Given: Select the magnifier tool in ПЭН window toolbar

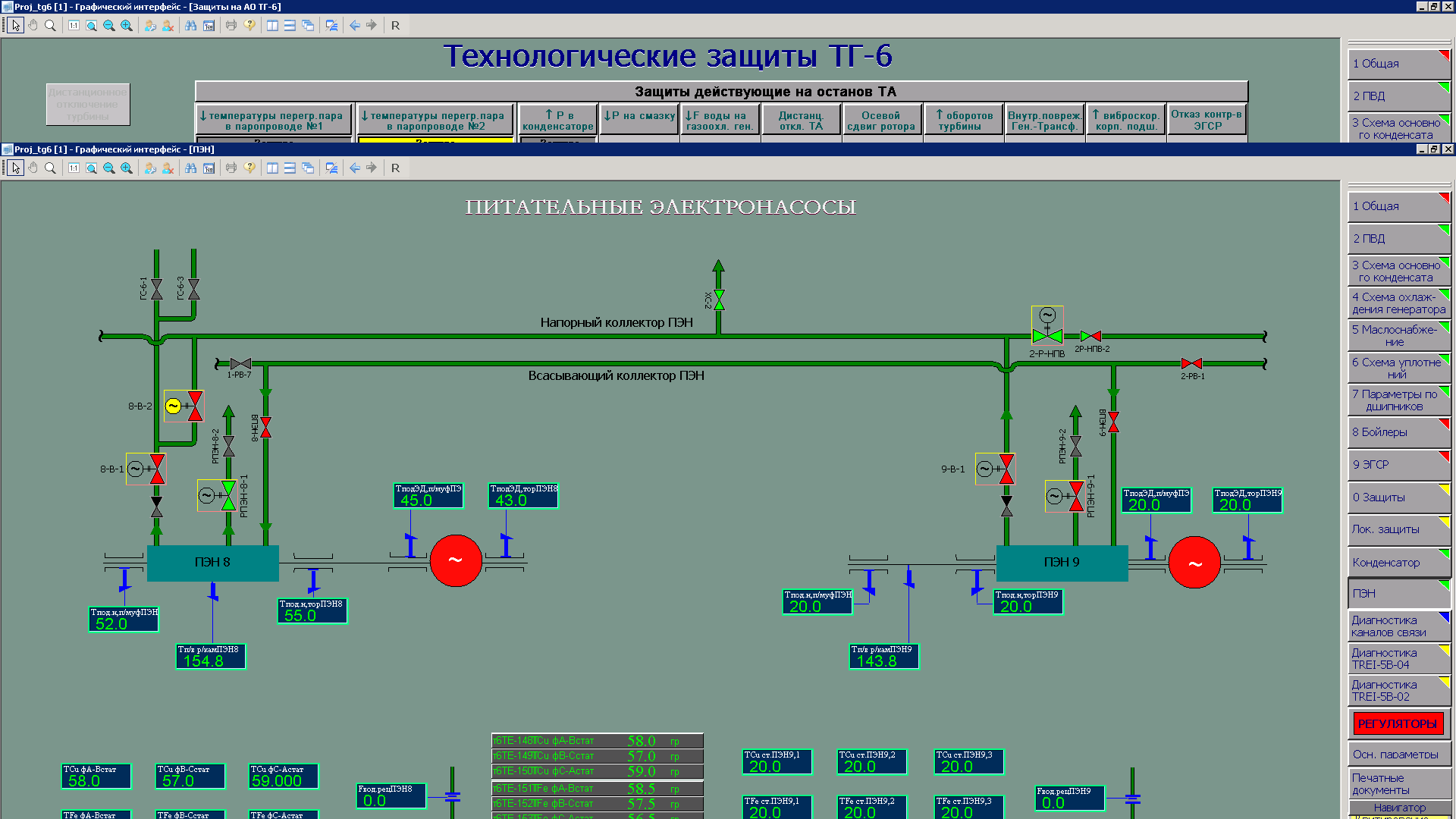Looking at the screenshot, I should (x=50, y=168).
